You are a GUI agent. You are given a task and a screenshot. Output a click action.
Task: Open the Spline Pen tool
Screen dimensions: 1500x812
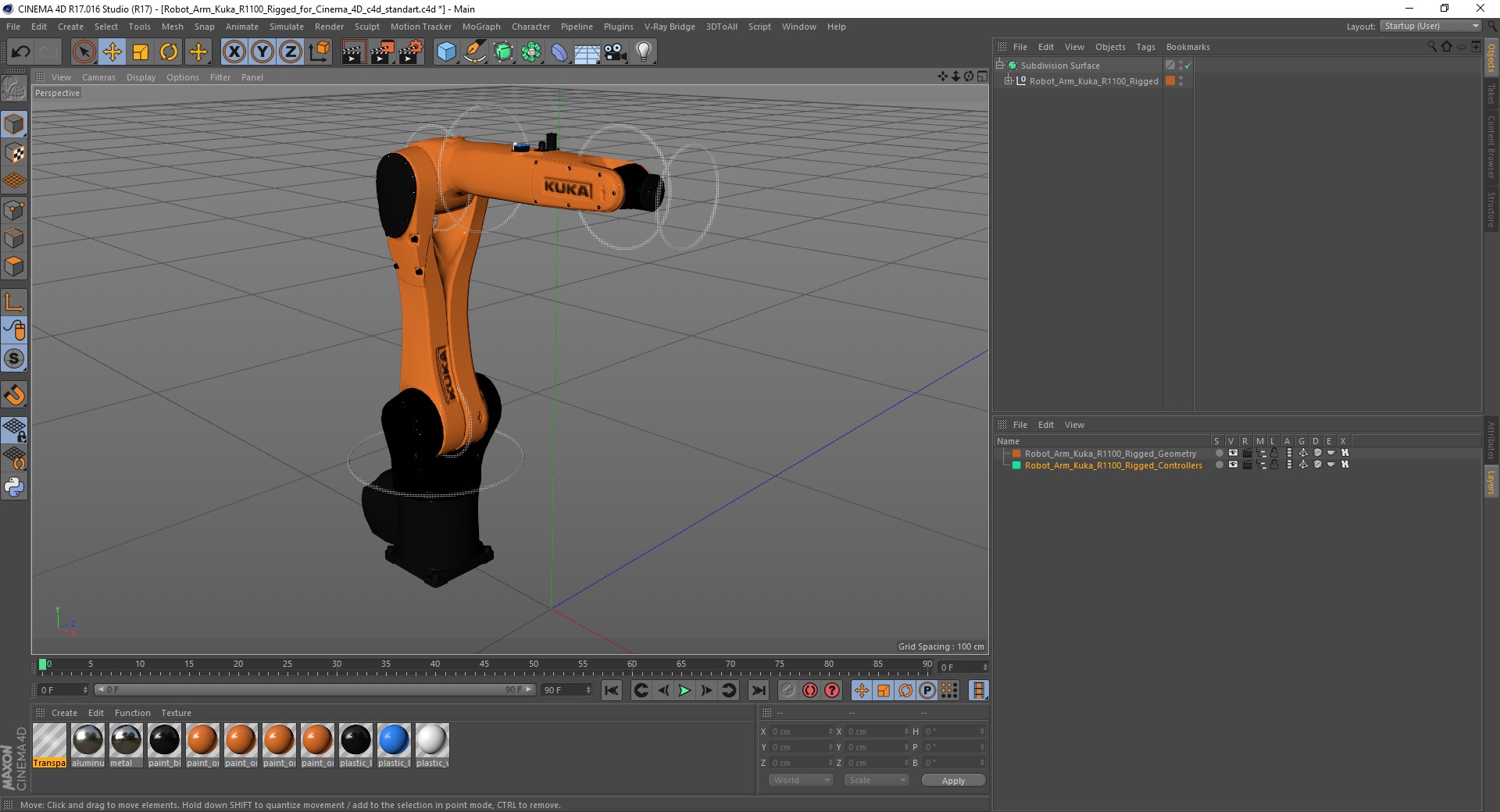tap(474, 52)
